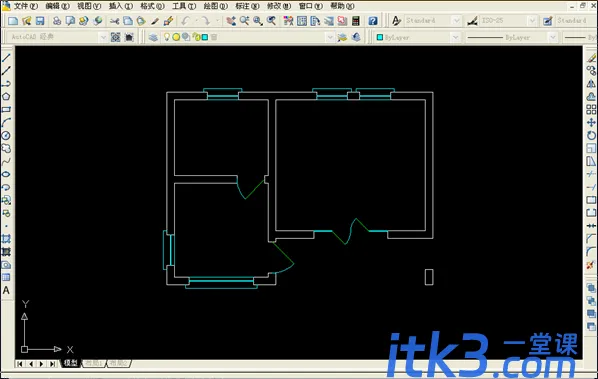598x379 pixels.
Task: Toggle the layer freeze sun icon
Action: (x=176, y=37)
